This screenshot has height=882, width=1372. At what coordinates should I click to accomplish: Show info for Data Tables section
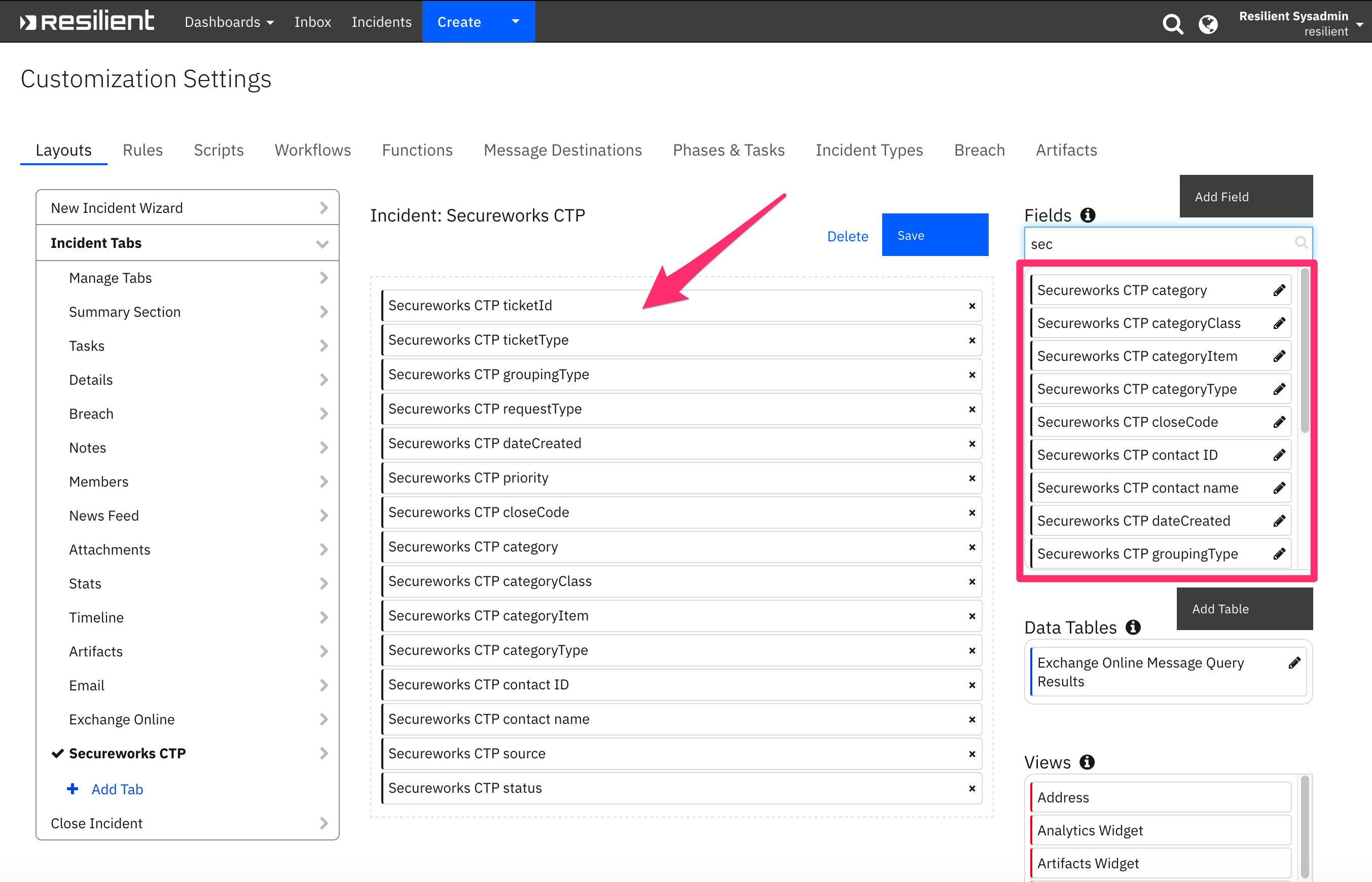pos(1133,627)
